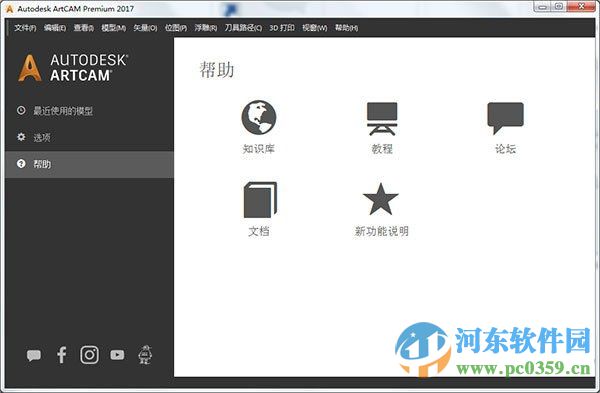The width and height of the screenshot is (600, 393).
Task: Click the Autodesk ArtCAM logo
Action: tap(73, 68)
